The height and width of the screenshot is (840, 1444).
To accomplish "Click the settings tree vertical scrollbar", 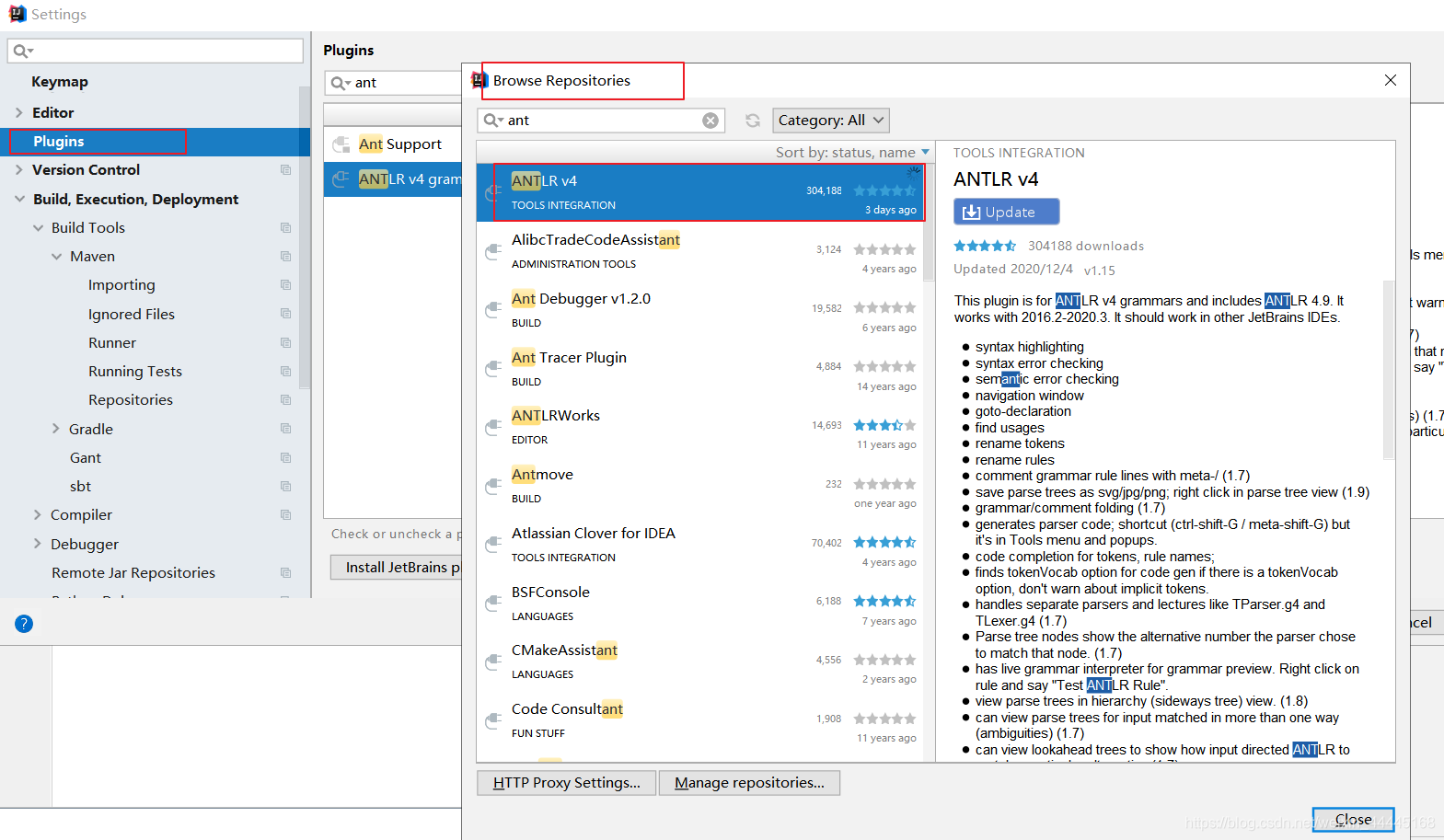I will coord(305,237).
